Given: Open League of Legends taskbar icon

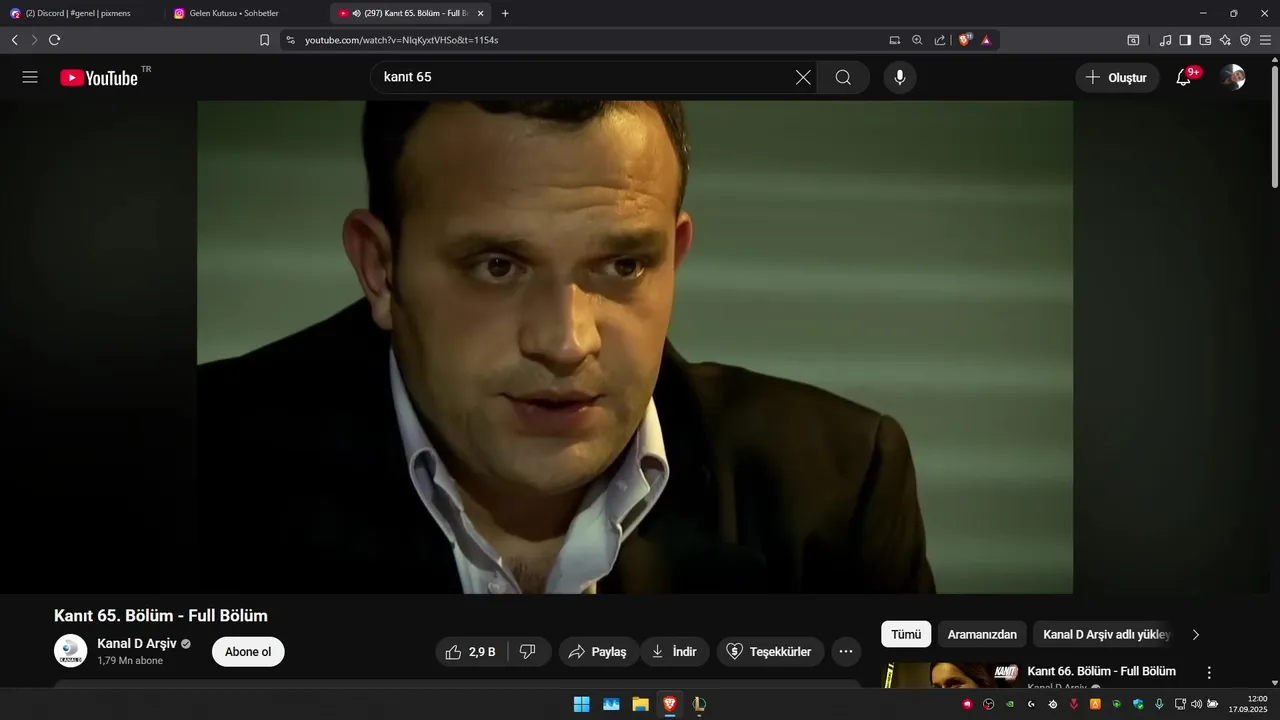Looking at the screenshot, I should [699, 704].
